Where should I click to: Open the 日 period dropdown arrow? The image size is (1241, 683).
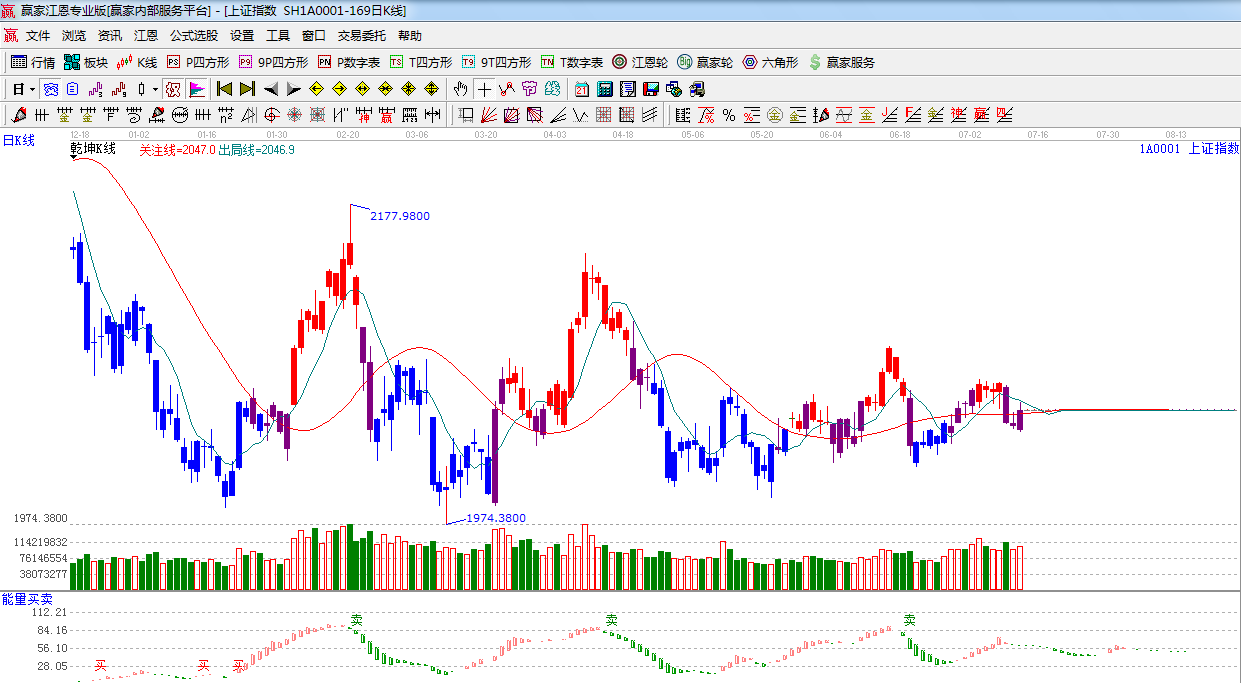point(32,89)
